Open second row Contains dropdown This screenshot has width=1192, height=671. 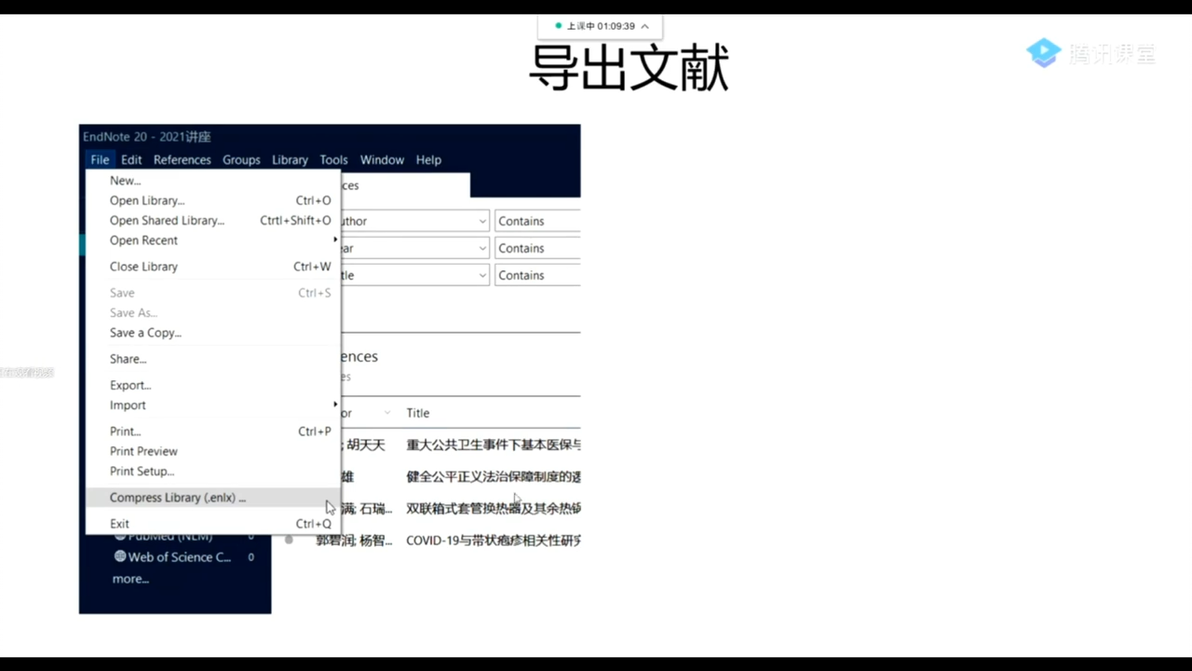coord(537,248)
